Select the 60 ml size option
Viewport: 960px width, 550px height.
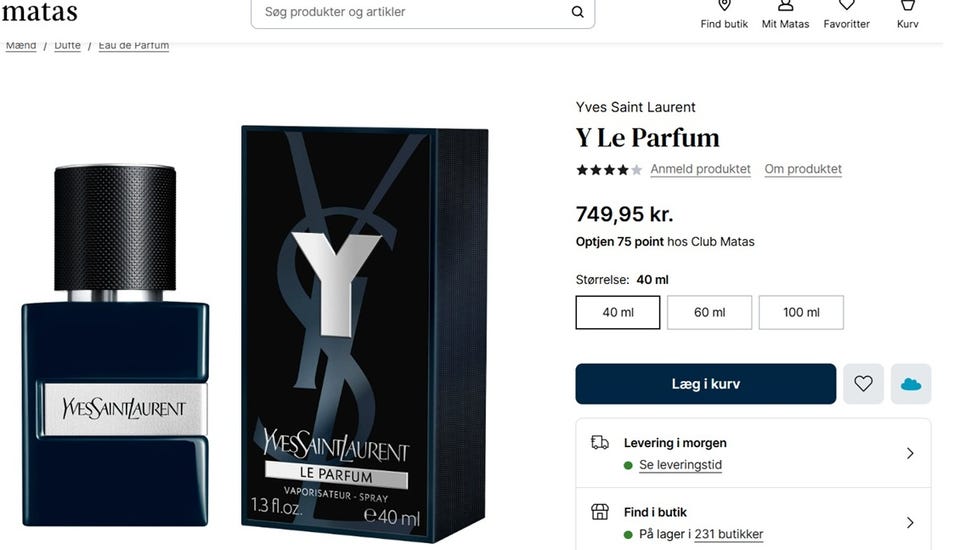710,312
